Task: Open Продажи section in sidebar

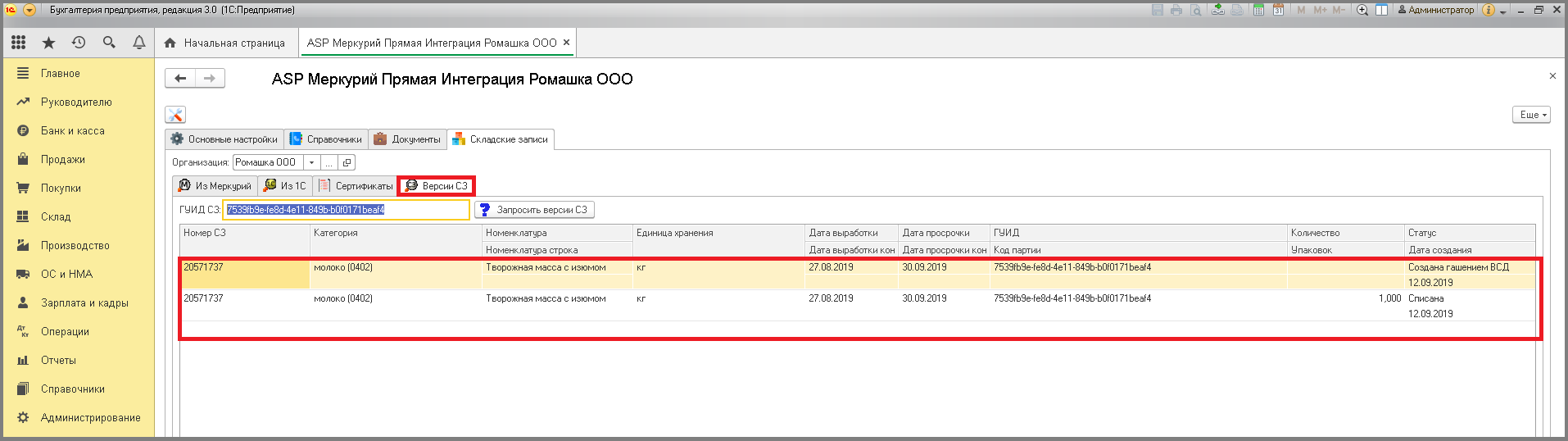Action: 79,159
